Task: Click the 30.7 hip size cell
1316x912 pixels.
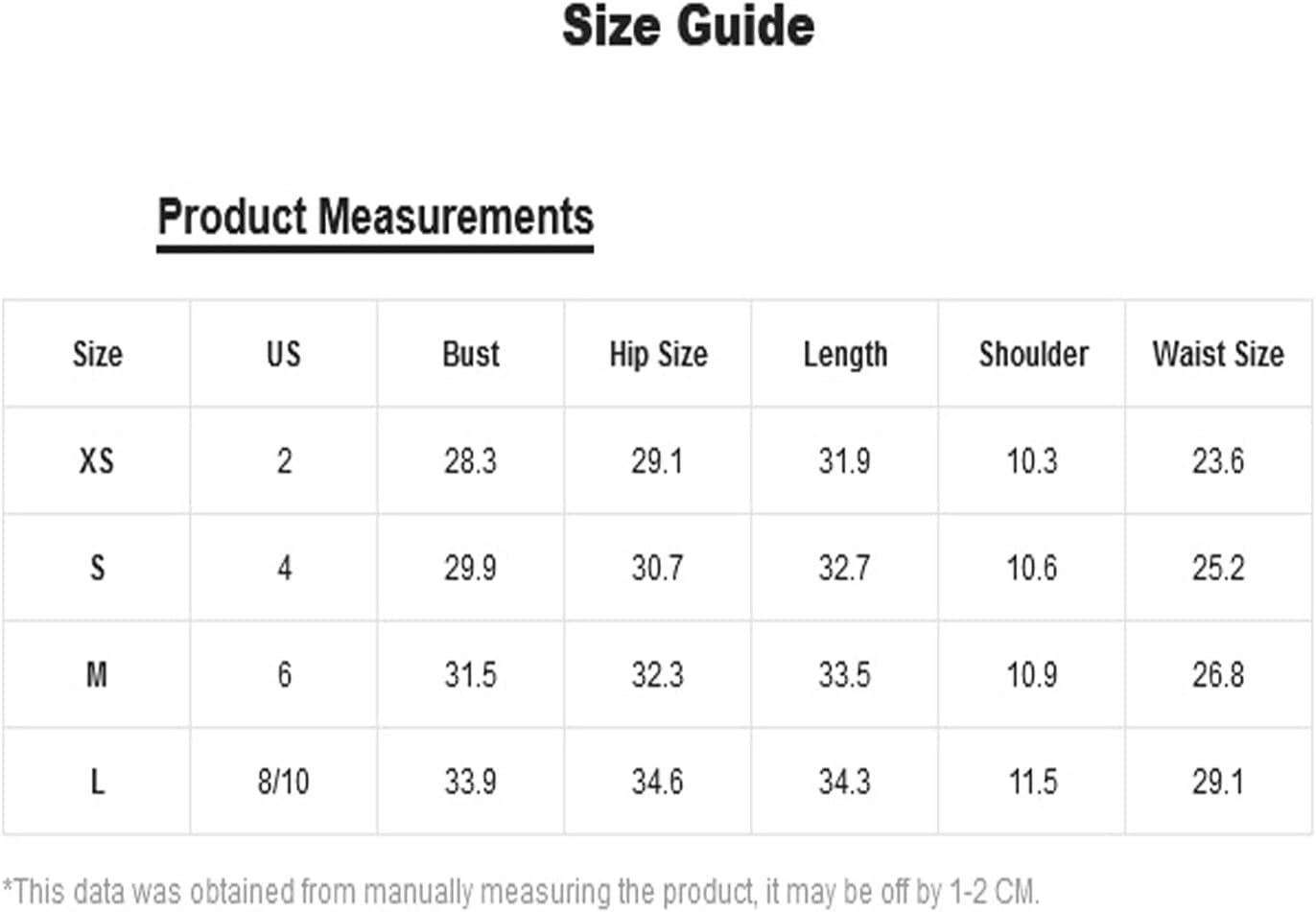Action: (657, 568)
